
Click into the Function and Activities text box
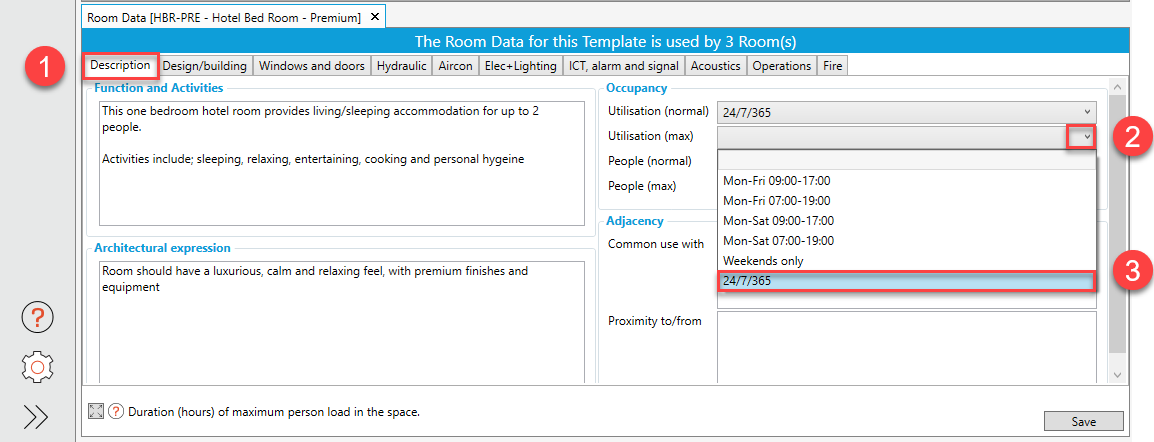click(342, 163)
